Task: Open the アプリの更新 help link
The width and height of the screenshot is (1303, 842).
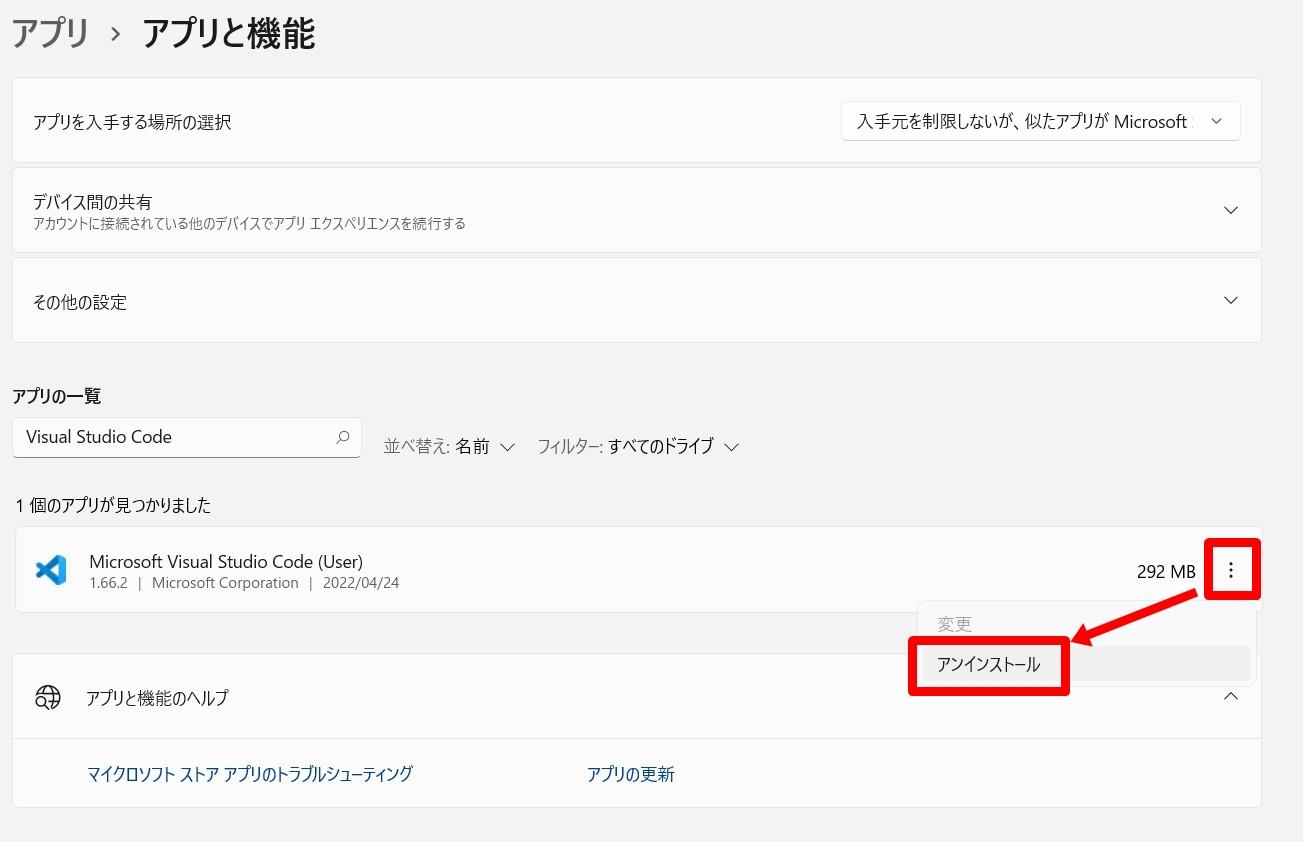Action: tap(630, 774)
